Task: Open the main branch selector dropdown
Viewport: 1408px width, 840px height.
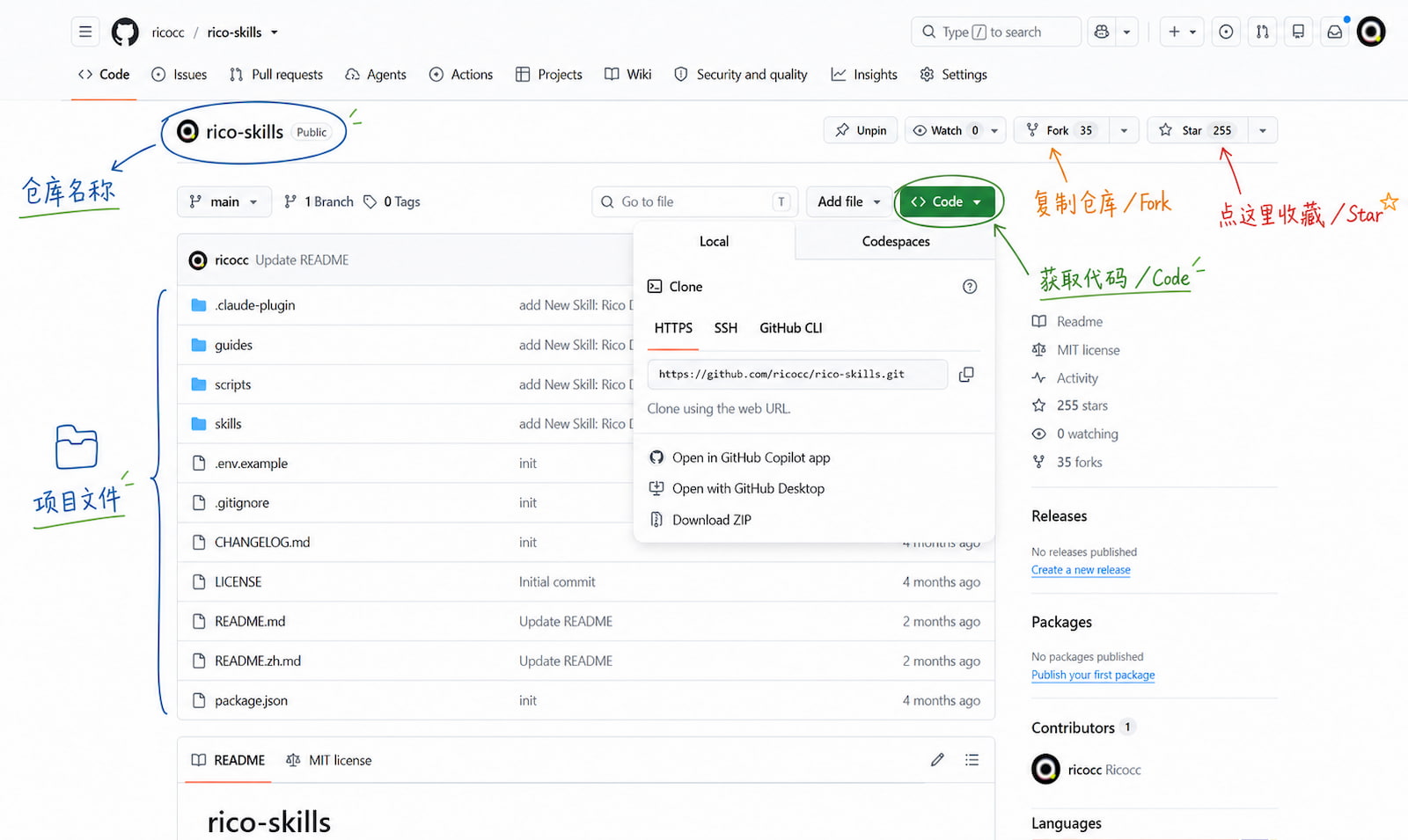Action: (224, 201)
